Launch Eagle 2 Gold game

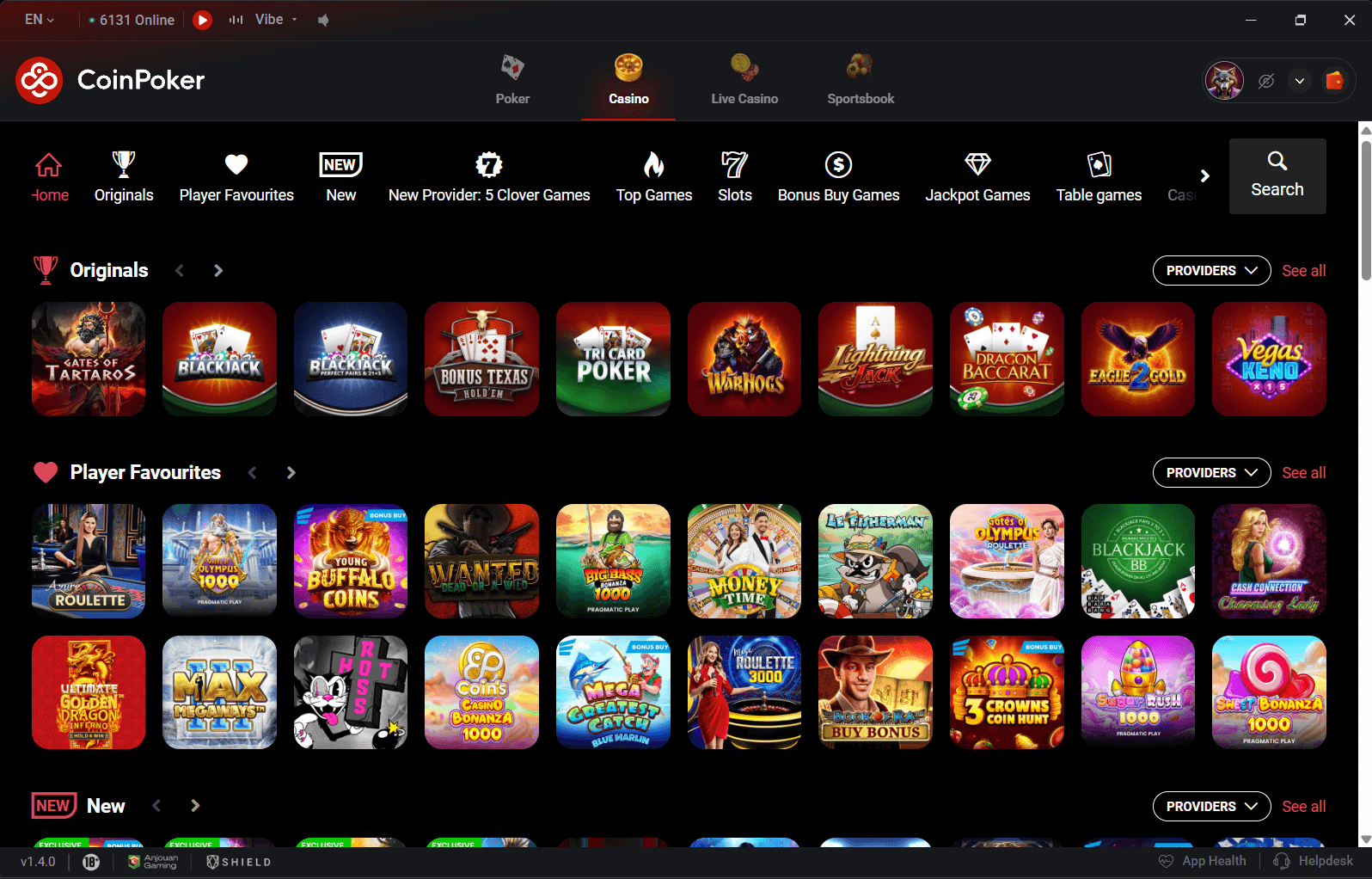[x=1138, y=359]
